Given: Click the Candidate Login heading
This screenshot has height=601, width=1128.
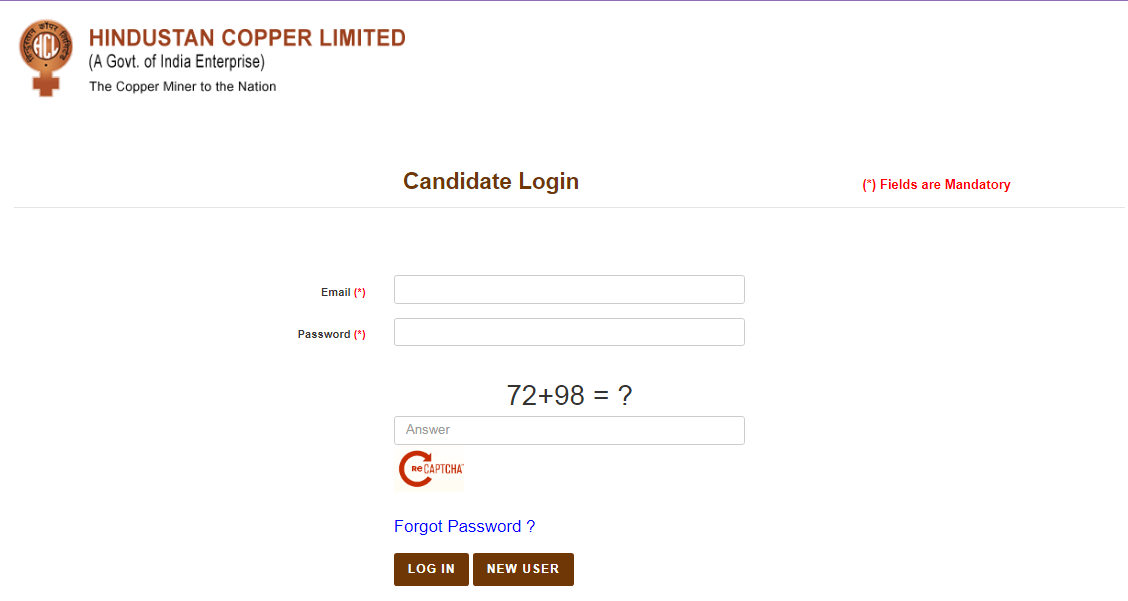Looking at the screenshot, I should pos(491,181).
